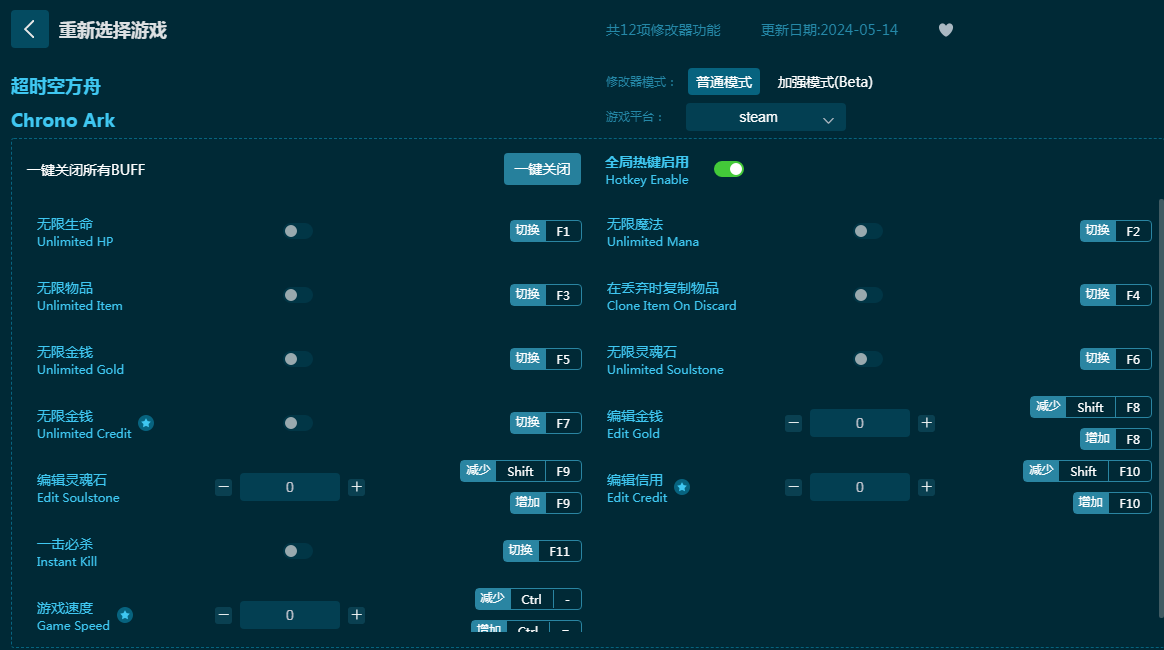Enable Unlimited Mana toggle

[x=868, y=232]
